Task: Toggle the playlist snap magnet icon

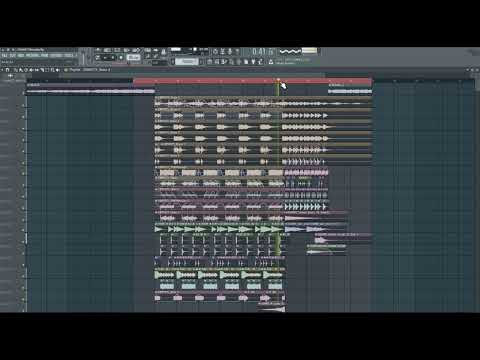Action: [x=7, y=70]
